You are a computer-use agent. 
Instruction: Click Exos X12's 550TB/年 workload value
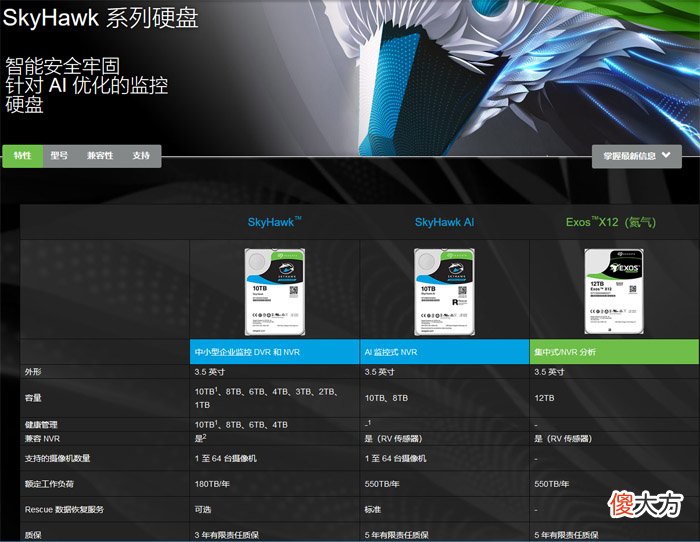pyautogui.click(x=552, y=484)
